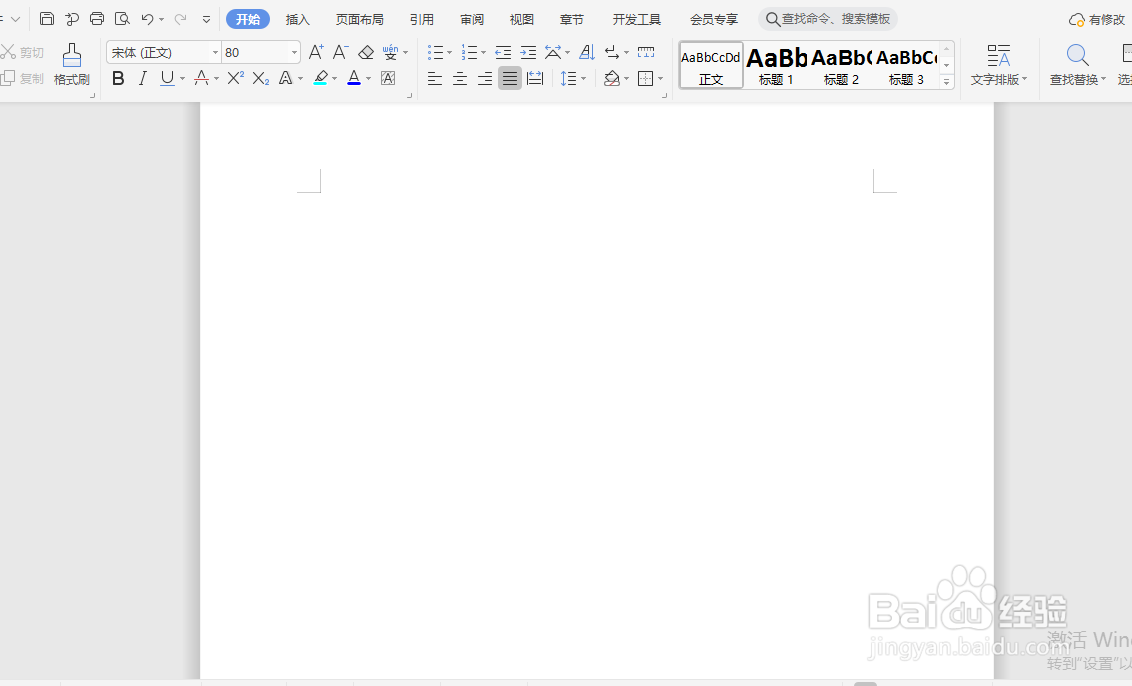Screen dimensions: 1132x686
Task: Switch to the 开始 (Home) tab
Action: [248, 19]
